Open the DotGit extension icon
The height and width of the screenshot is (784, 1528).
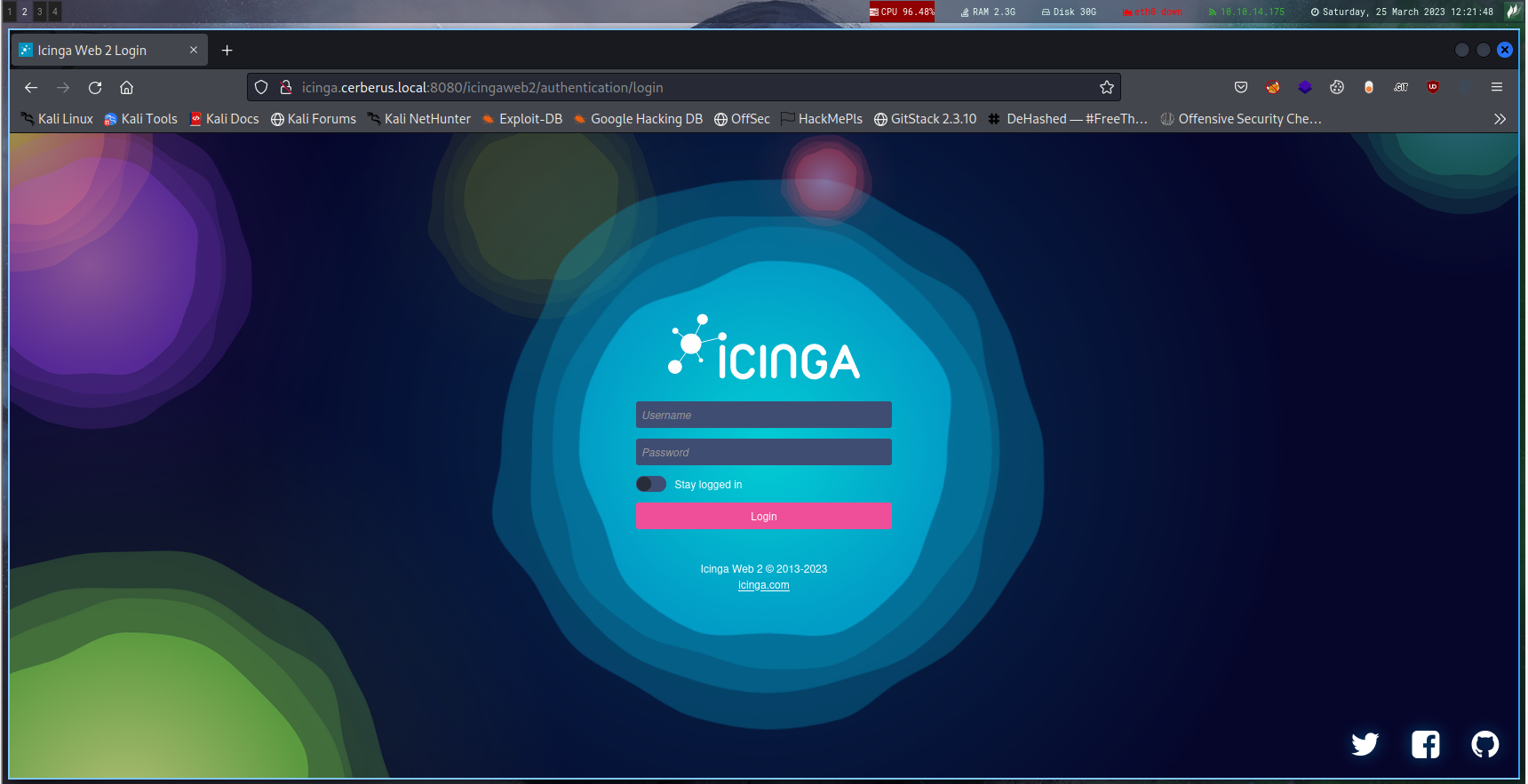1401,87
